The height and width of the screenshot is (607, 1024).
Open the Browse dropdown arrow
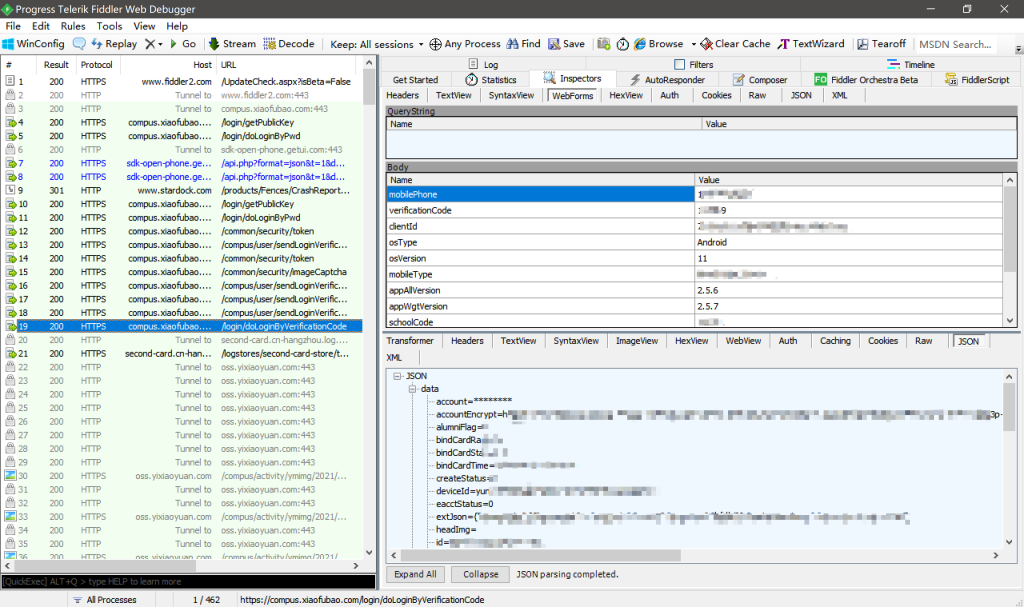coord(693,44)
